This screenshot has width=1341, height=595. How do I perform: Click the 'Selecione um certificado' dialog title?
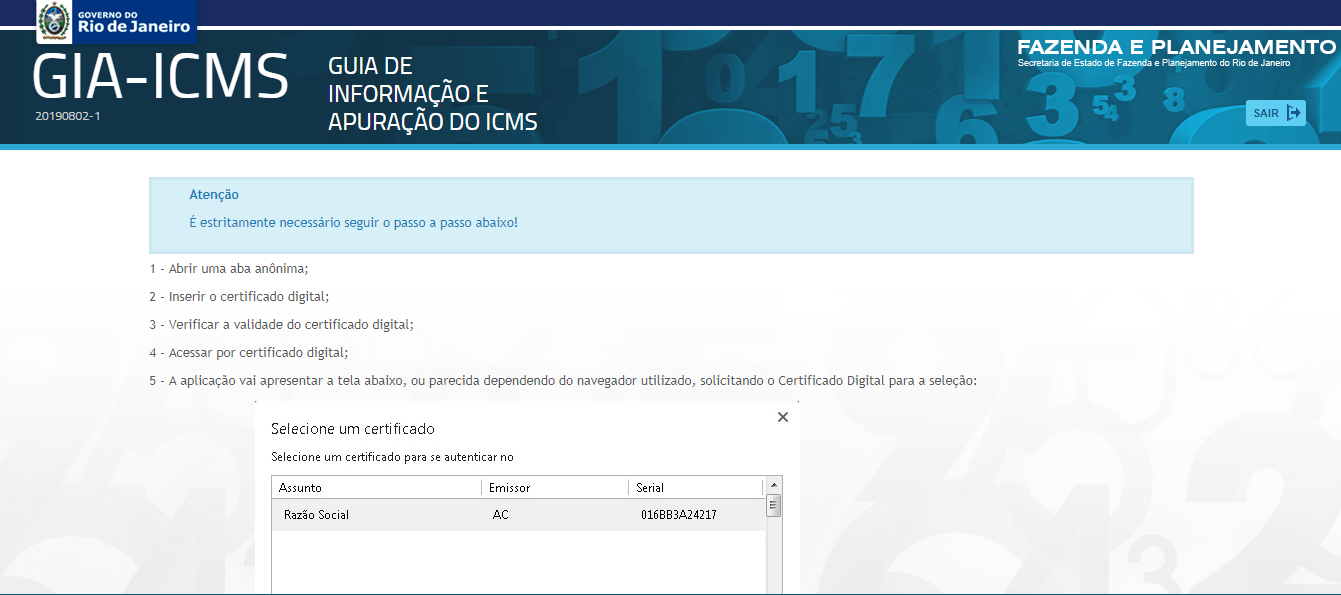(x=353, y=429)
